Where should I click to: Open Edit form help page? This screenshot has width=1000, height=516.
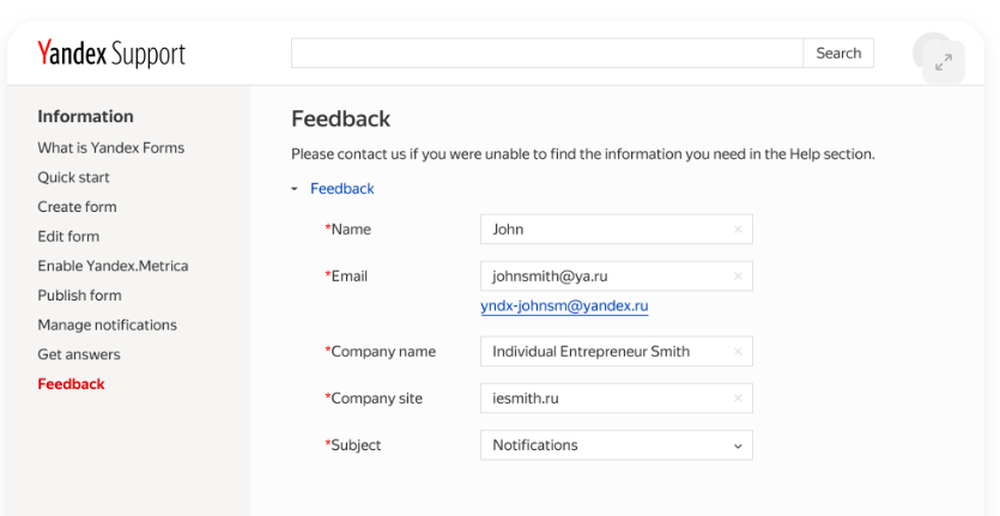click(x=68, y=236)
